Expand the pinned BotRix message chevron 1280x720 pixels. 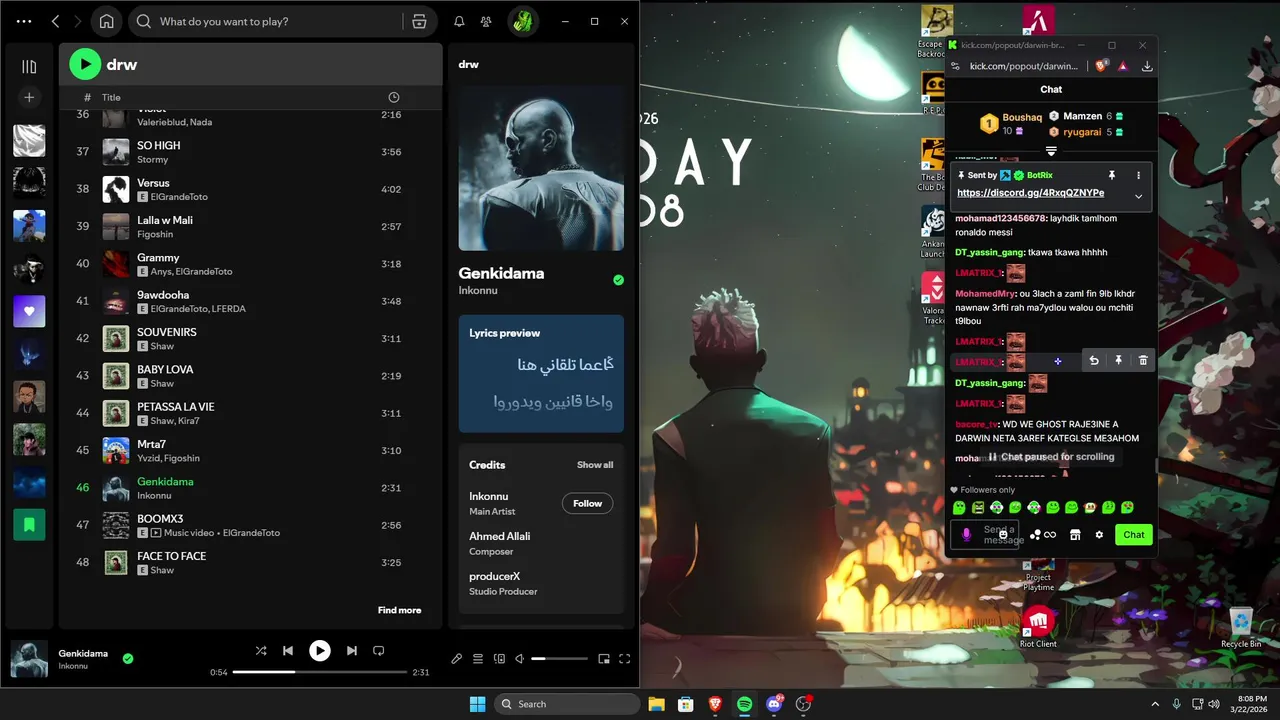click(x=1138, y=196)
